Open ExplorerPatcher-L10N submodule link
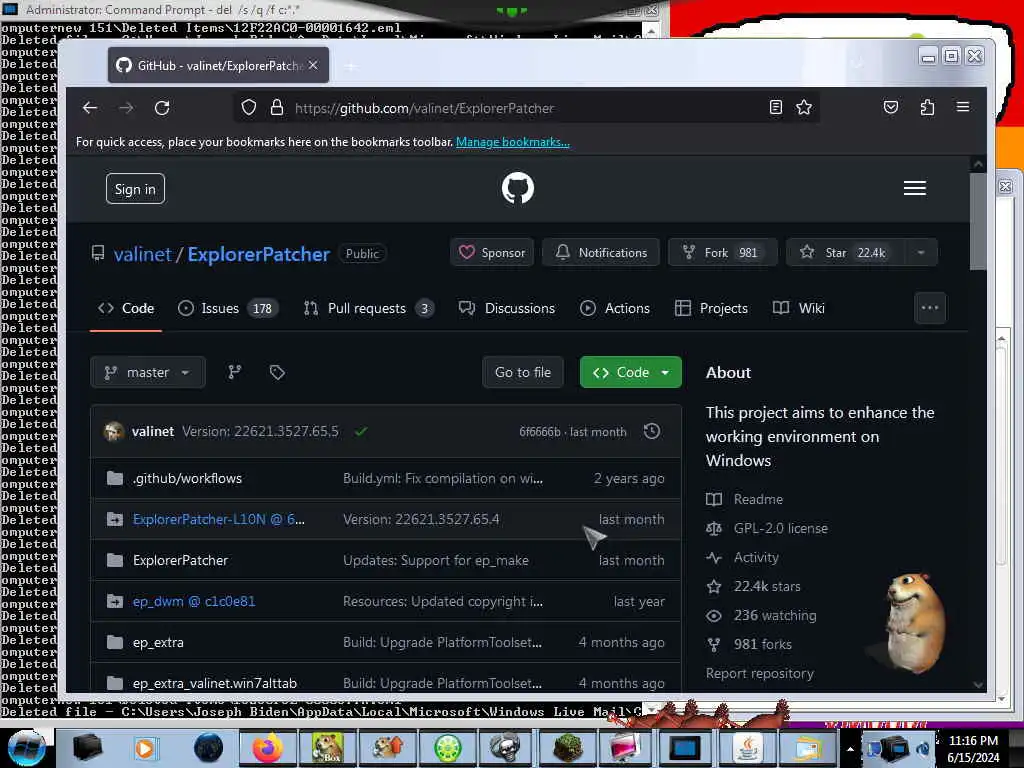Viewport: 1024px width, 768px height. click(219, 519)
